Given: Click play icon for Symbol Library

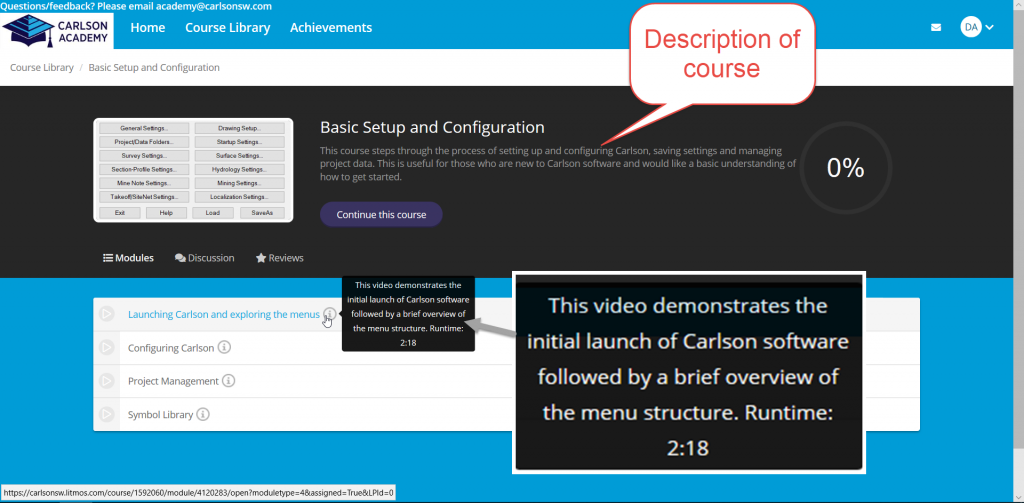Looking at the screenshot, I should pyautogui.click(x=106, y=414).
